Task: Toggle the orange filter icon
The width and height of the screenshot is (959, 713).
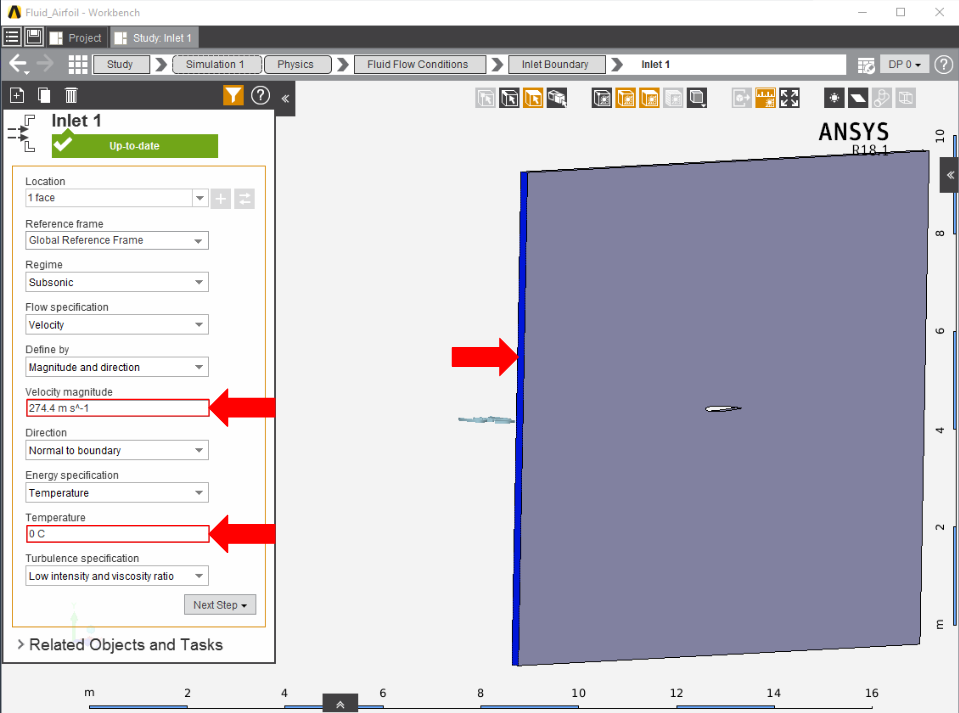Action: pos(233,95)
